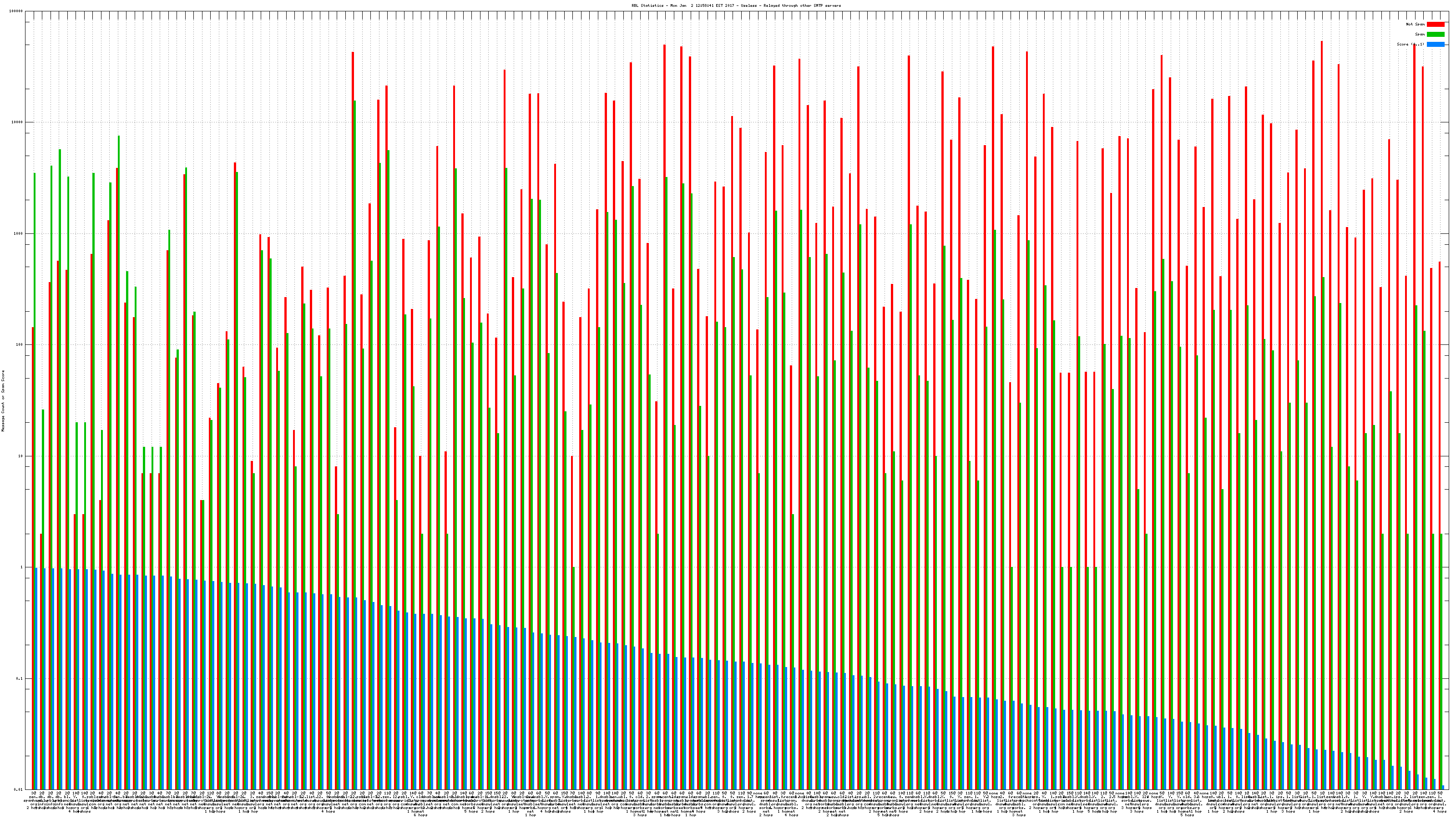Click the 100000 y-axis tick label
Viewport: 1456px width, 819px height.
16,11
